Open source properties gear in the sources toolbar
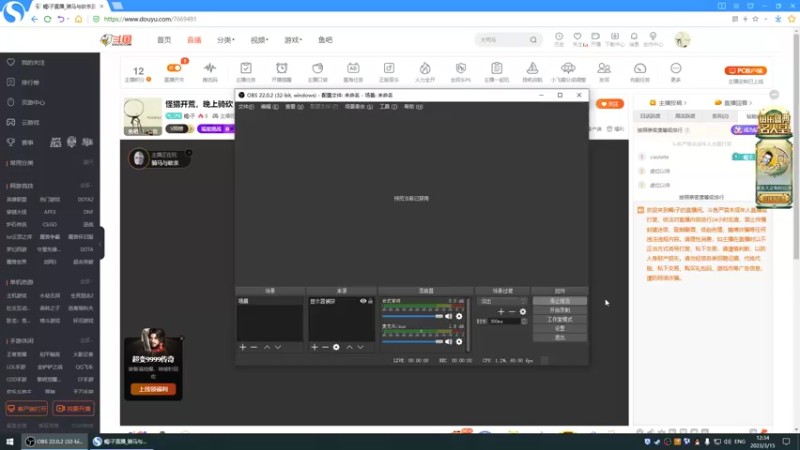Image resolution: width=800 pixels, height=450 pixels. [336, 347]
